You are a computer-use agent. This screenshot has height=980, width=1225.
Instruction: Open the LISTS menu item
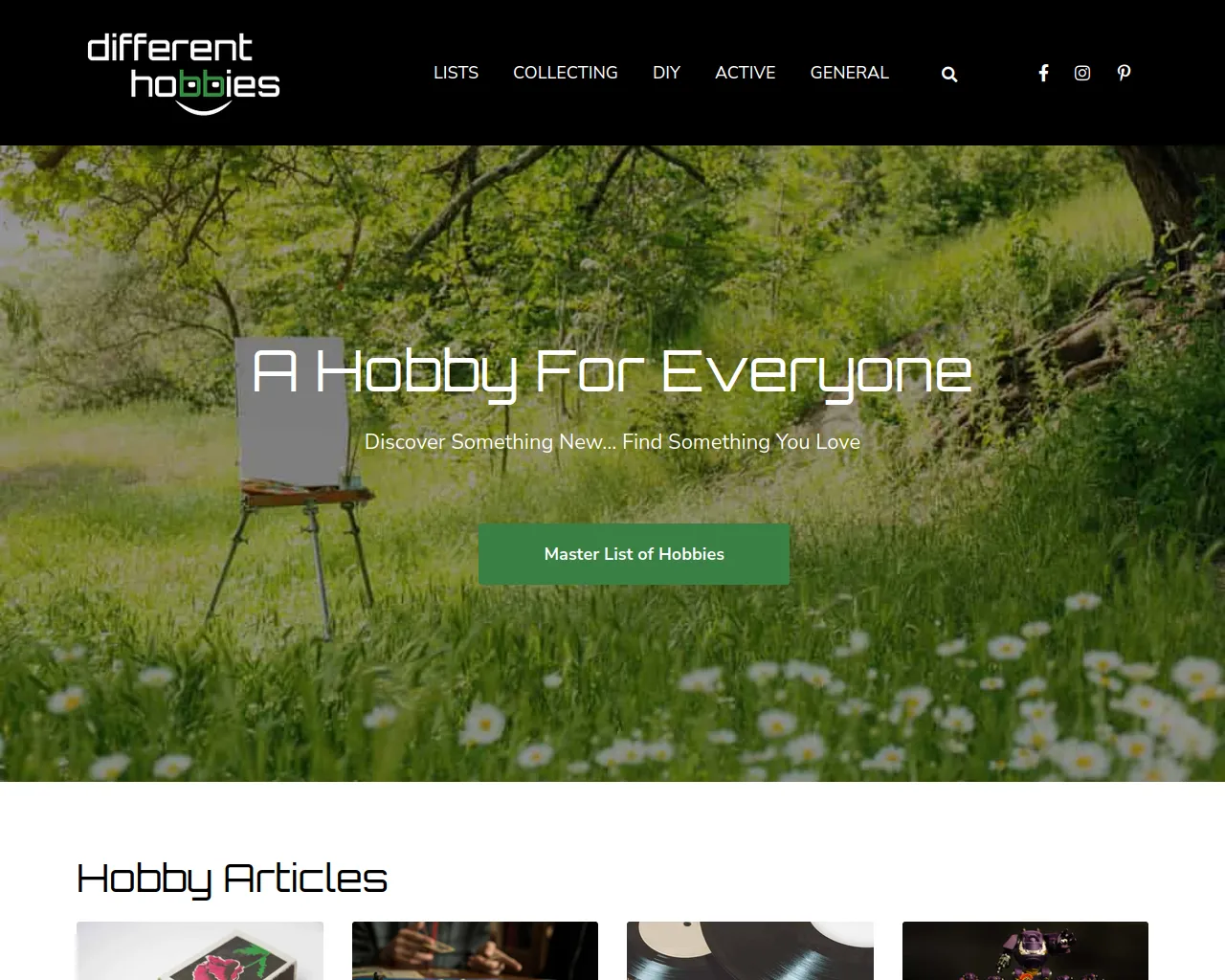(x=456, y=73)
